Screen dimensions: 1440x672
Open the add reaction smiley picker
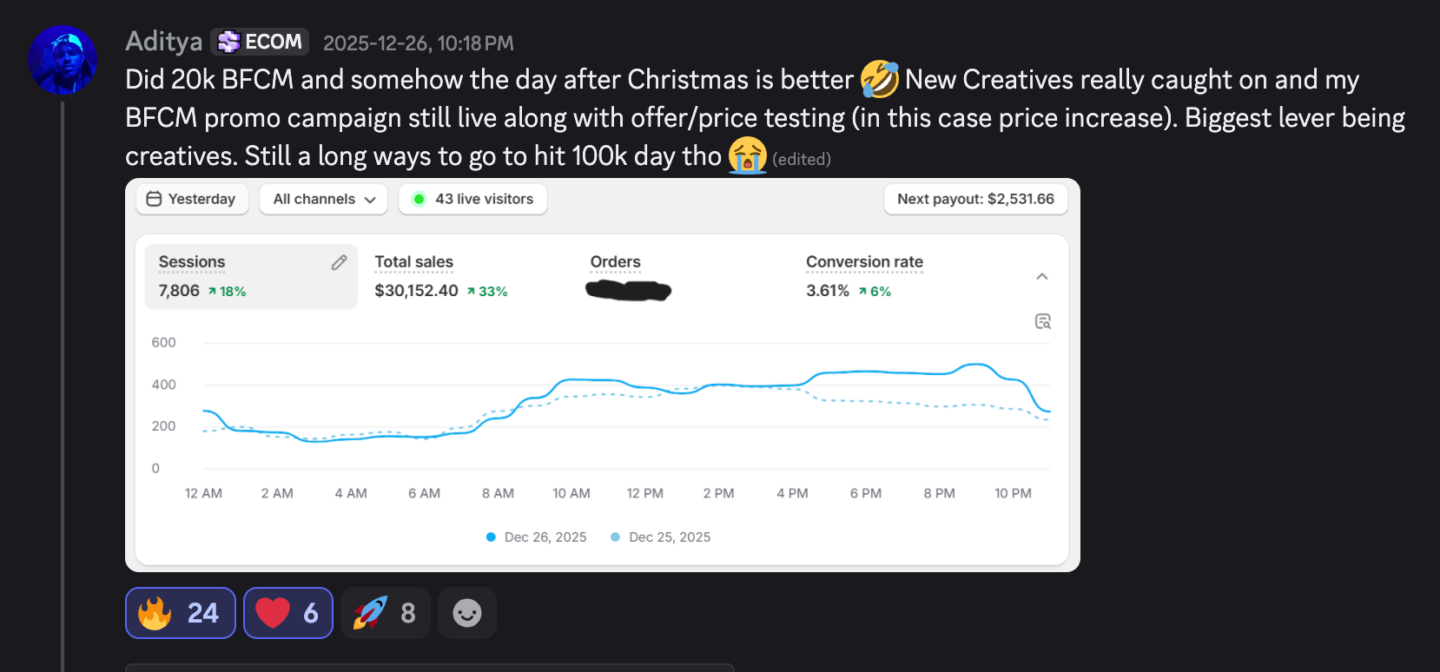(467, 613)
